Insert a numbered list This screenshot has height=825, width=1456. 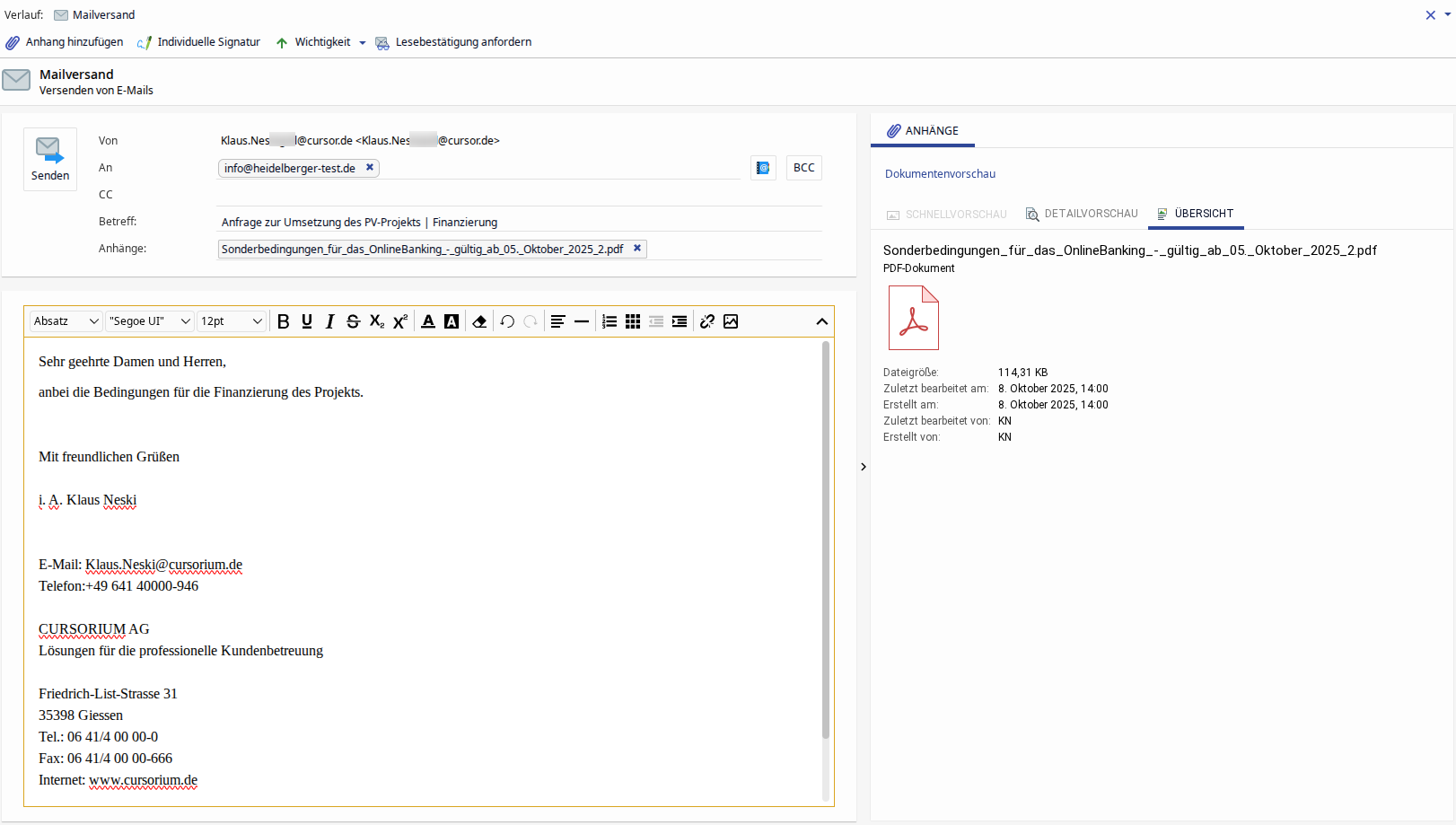tap(610, 321)
